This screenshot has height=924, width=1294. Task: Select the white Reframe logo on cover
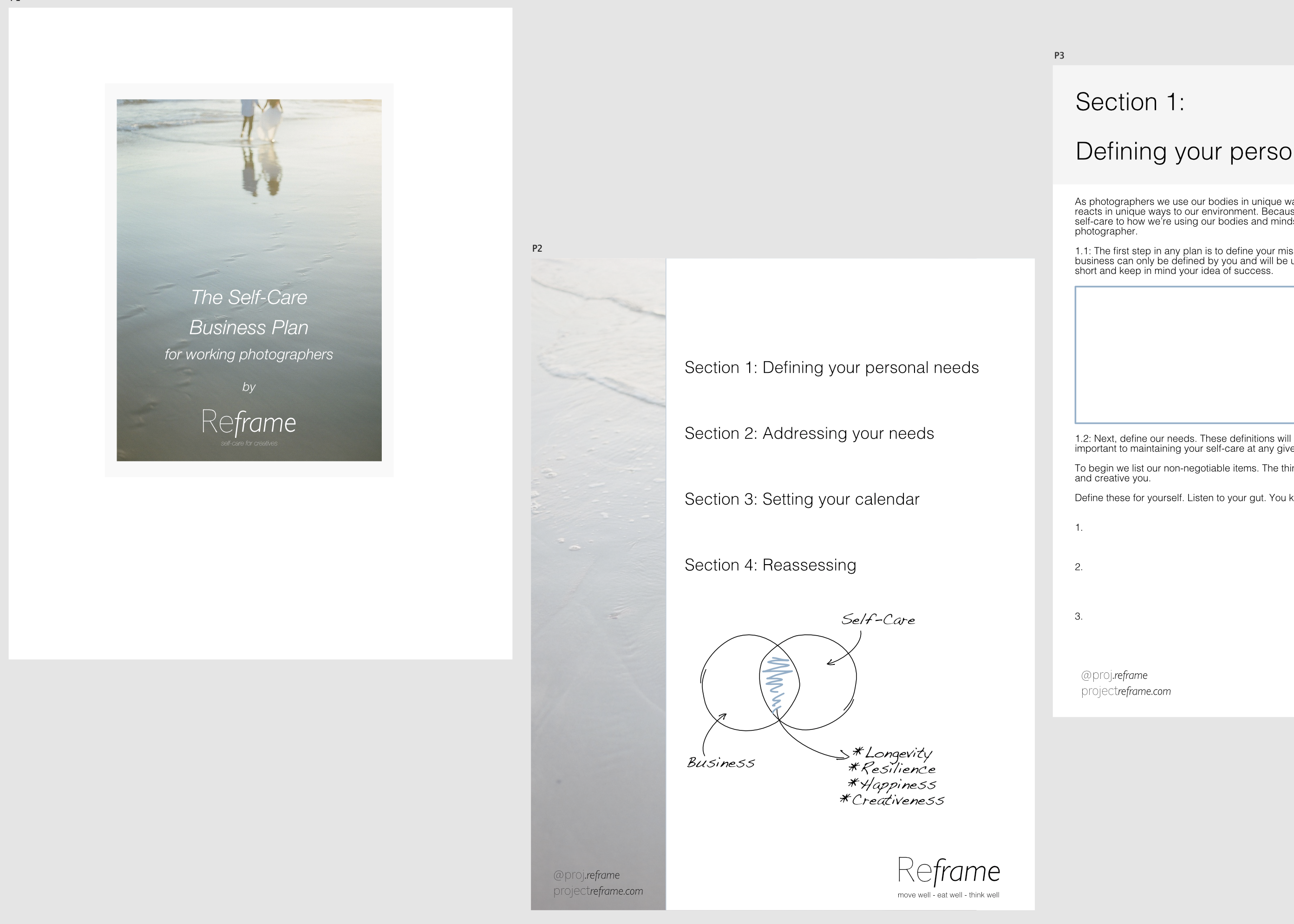248,422
